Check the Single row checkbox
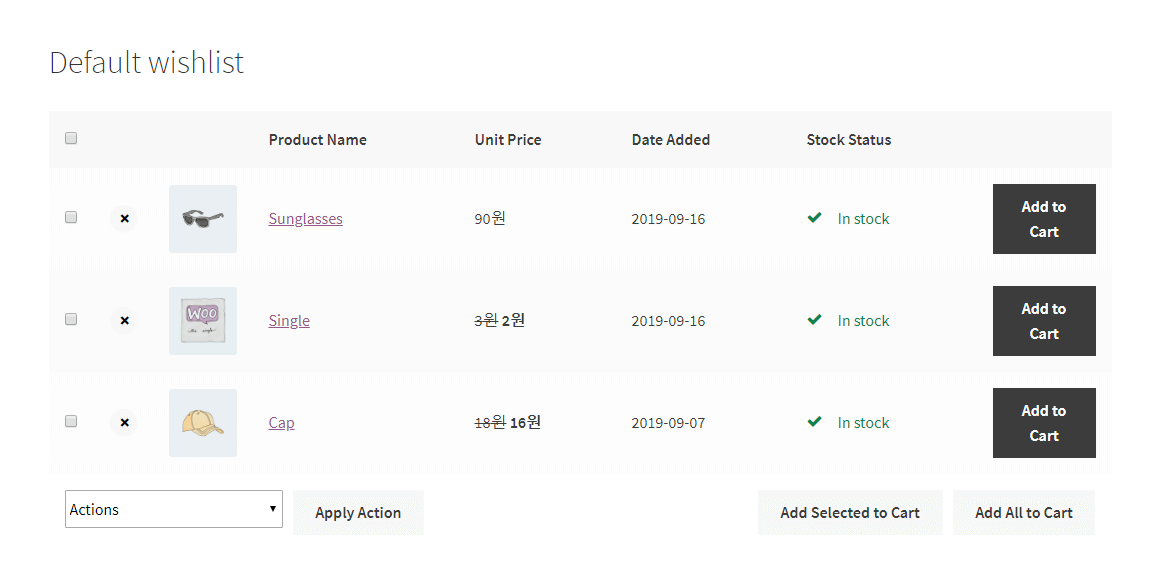1152x582 pixels. coord(71,319)
